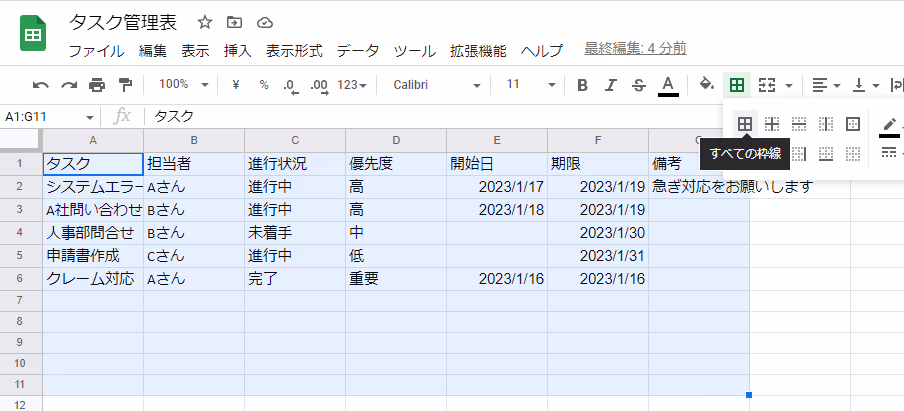Open the horizontal align dropdown
Viewport: 904px width, 411px height.
tap(825, 85)
